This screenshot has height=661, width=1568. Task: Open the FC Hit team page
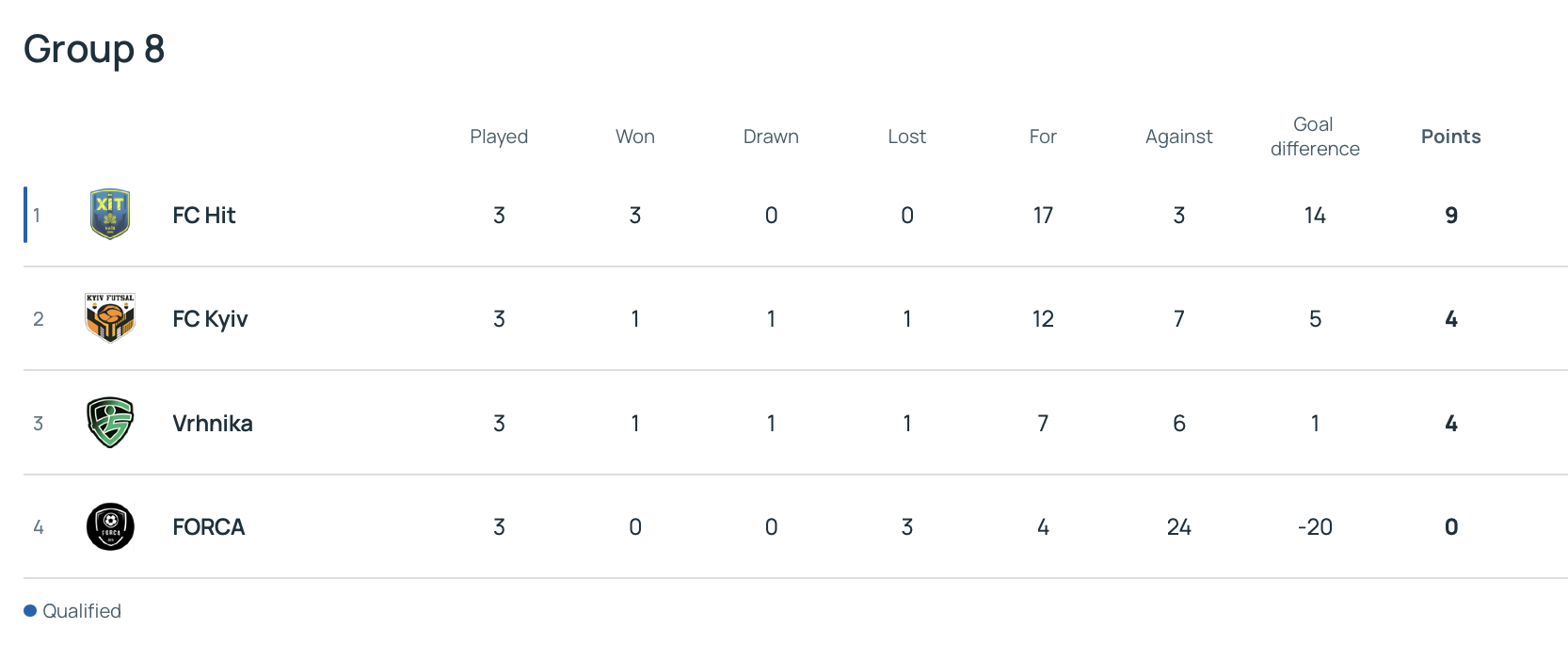pyautogui.click(x=204, y=216)
